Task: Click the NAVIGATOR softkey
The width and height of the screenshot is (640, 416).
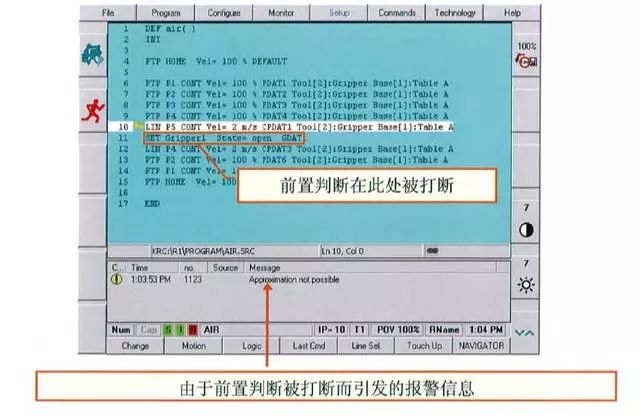Action: click(481, 346)
